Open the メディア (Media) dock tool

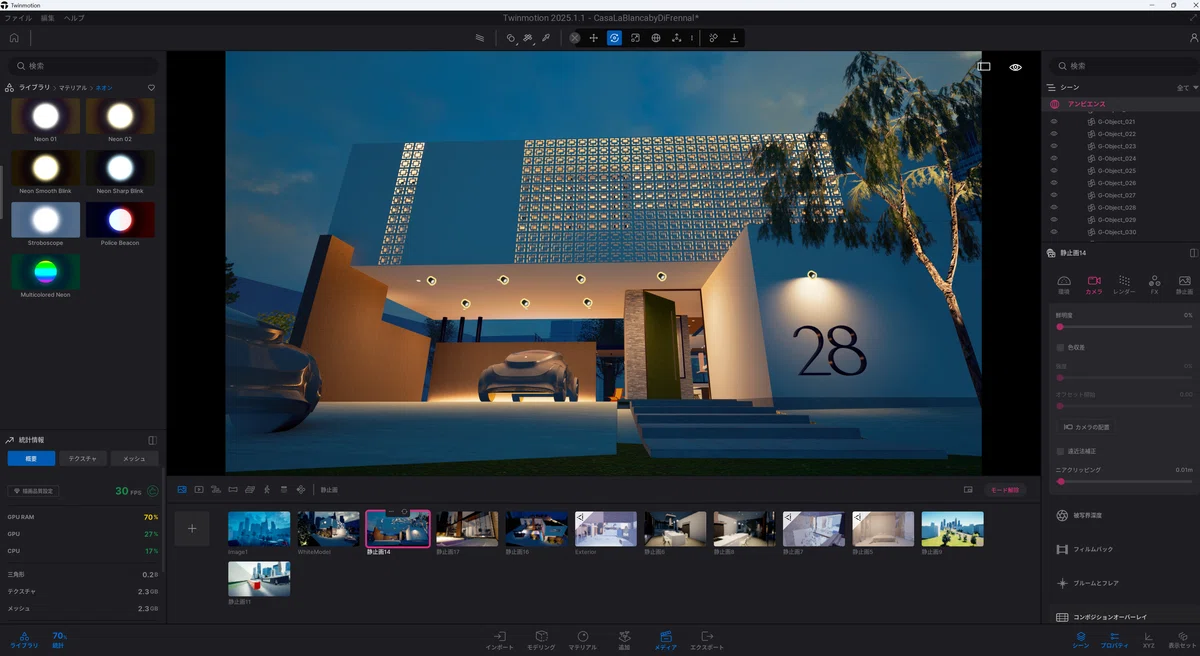[x=666, y=640]
